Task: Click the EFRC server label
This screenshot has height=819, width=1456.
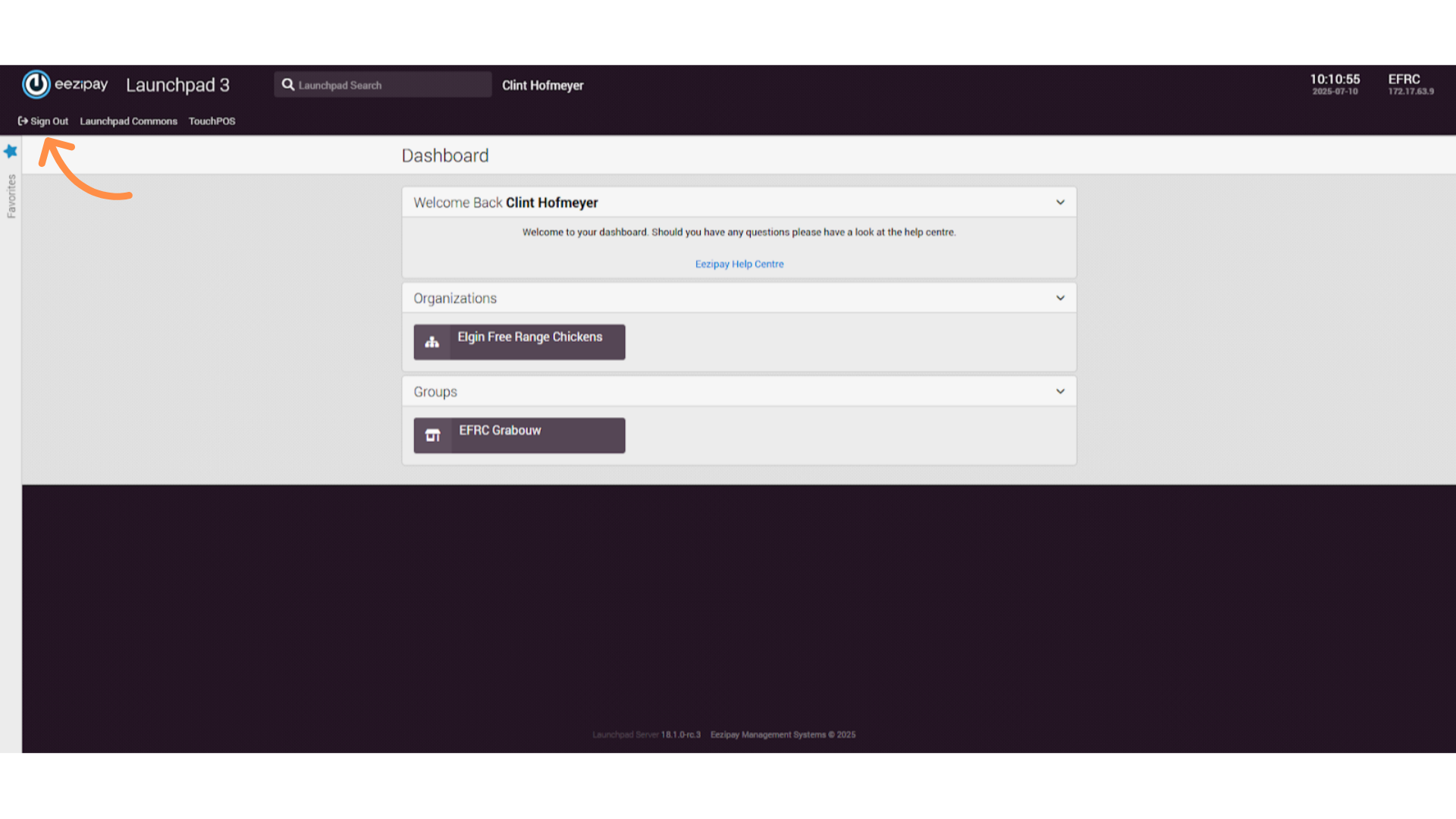Action: coord(1404,79)
